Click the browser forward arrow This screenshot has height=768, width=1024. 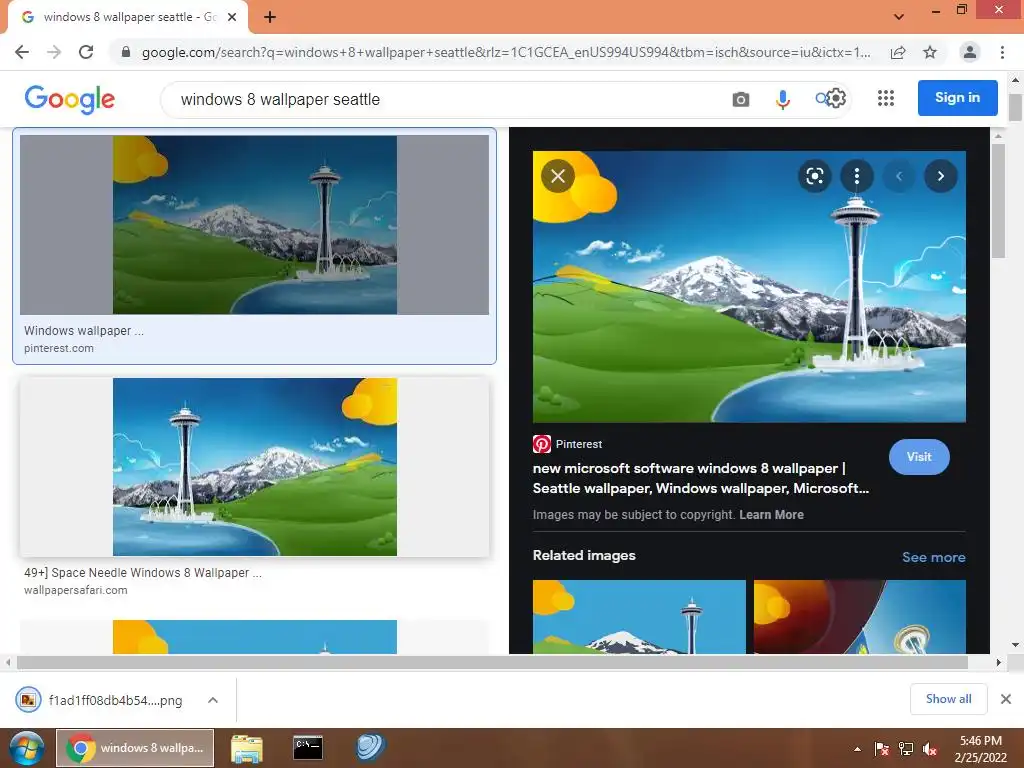(54, 52)
